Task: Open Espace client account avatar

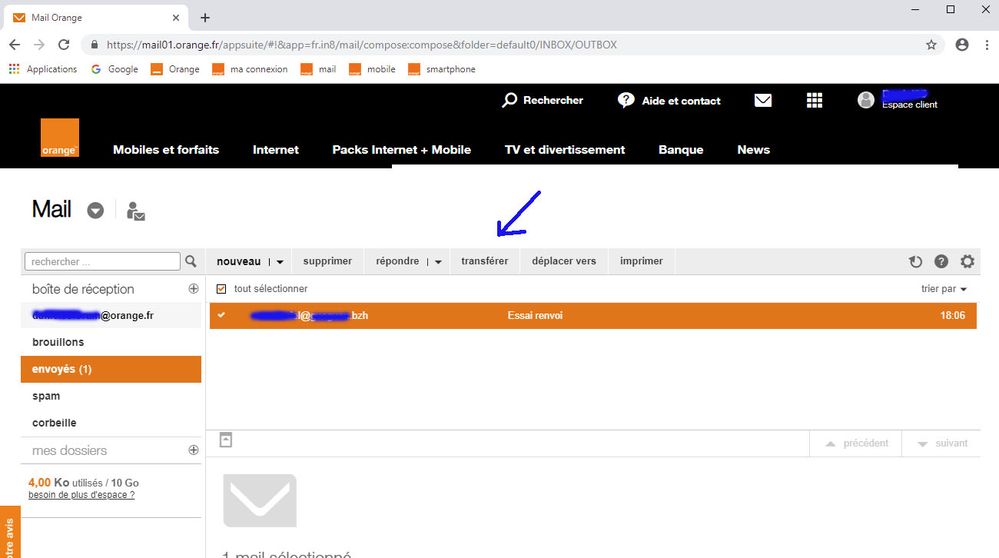Action: tap(865, 100)
